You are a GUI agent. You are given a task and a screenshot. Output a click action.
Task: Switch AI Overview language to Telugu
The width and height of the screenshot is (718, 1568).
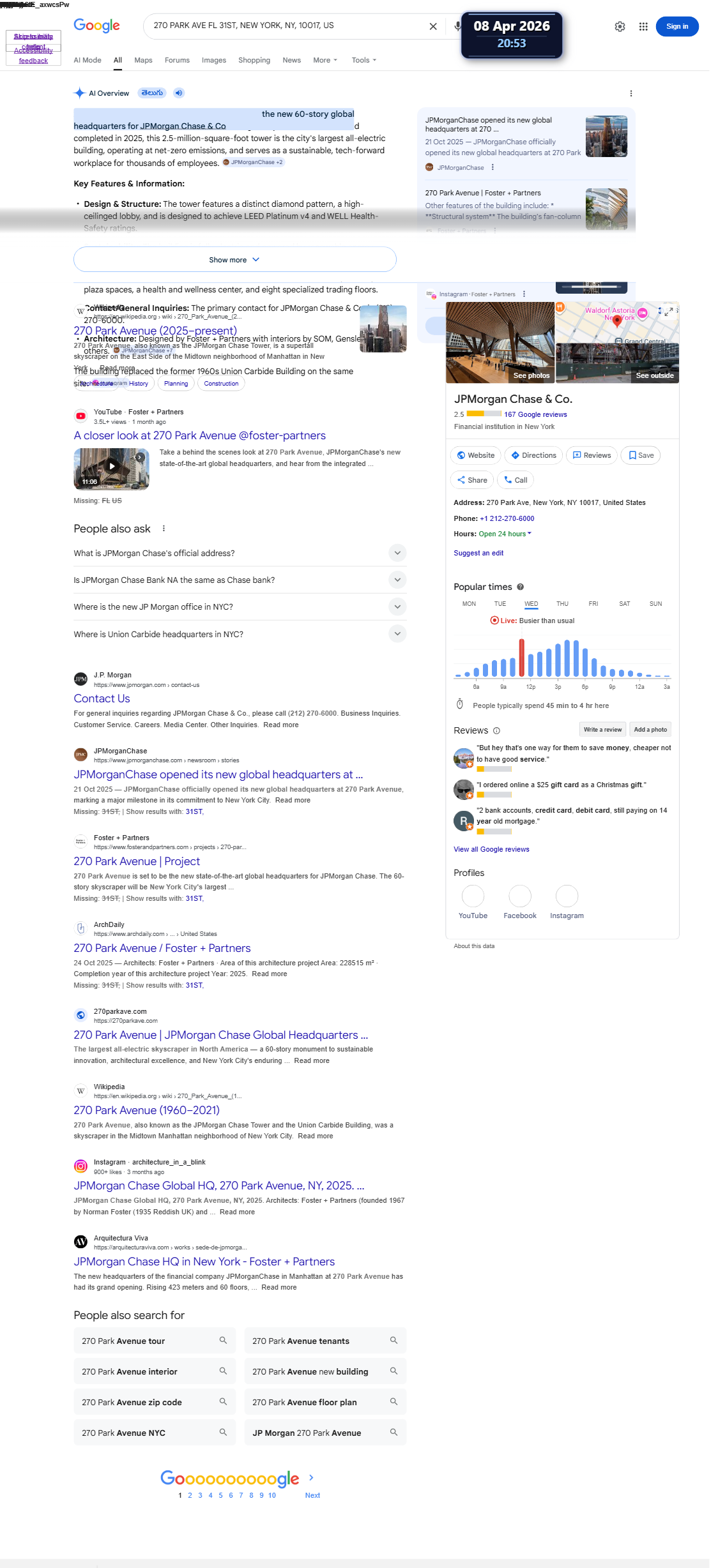pyautogui.click(x=152, y=93)
